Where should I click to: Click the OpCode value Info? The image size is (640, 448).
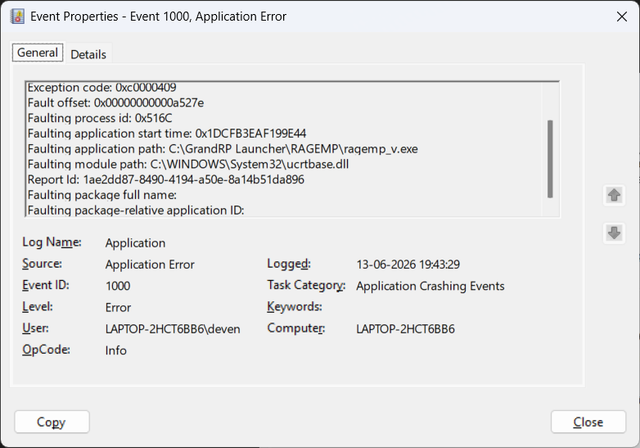[x=116, y=350]
